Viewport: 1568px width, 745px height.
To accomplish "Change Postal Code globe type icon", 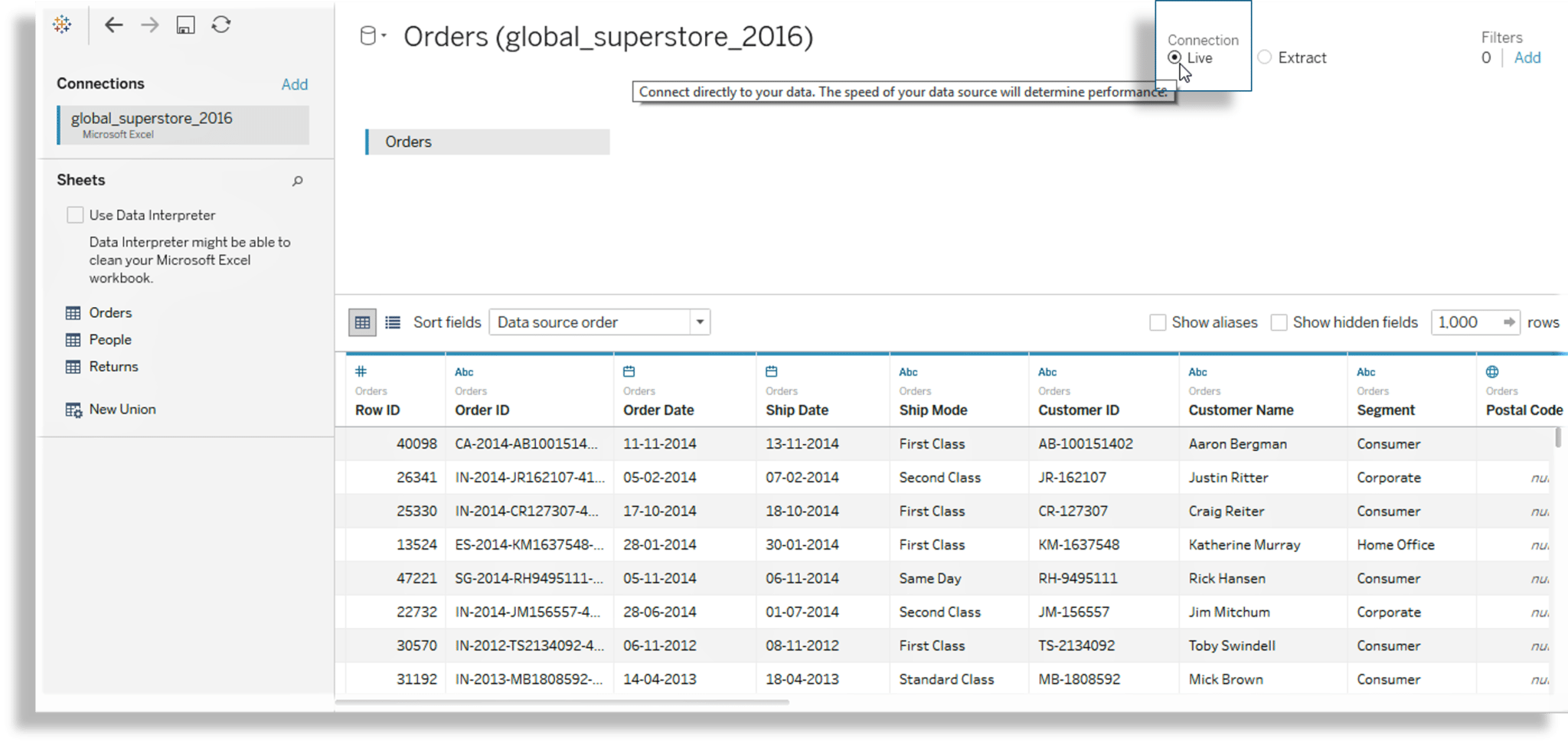I will click(1492, 371).
